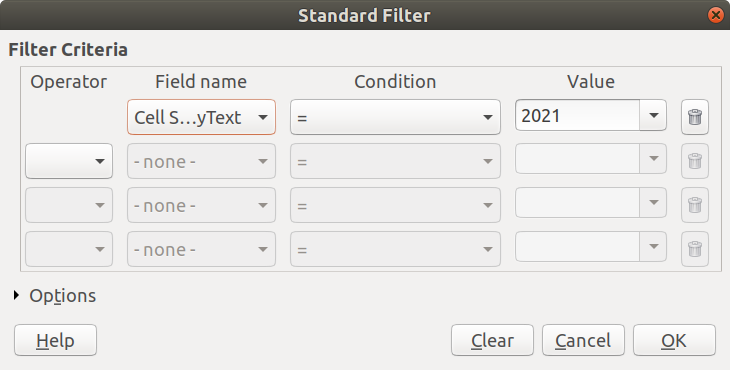
Task: Open the second row Condition dropdown
Action: coord(395,161)
